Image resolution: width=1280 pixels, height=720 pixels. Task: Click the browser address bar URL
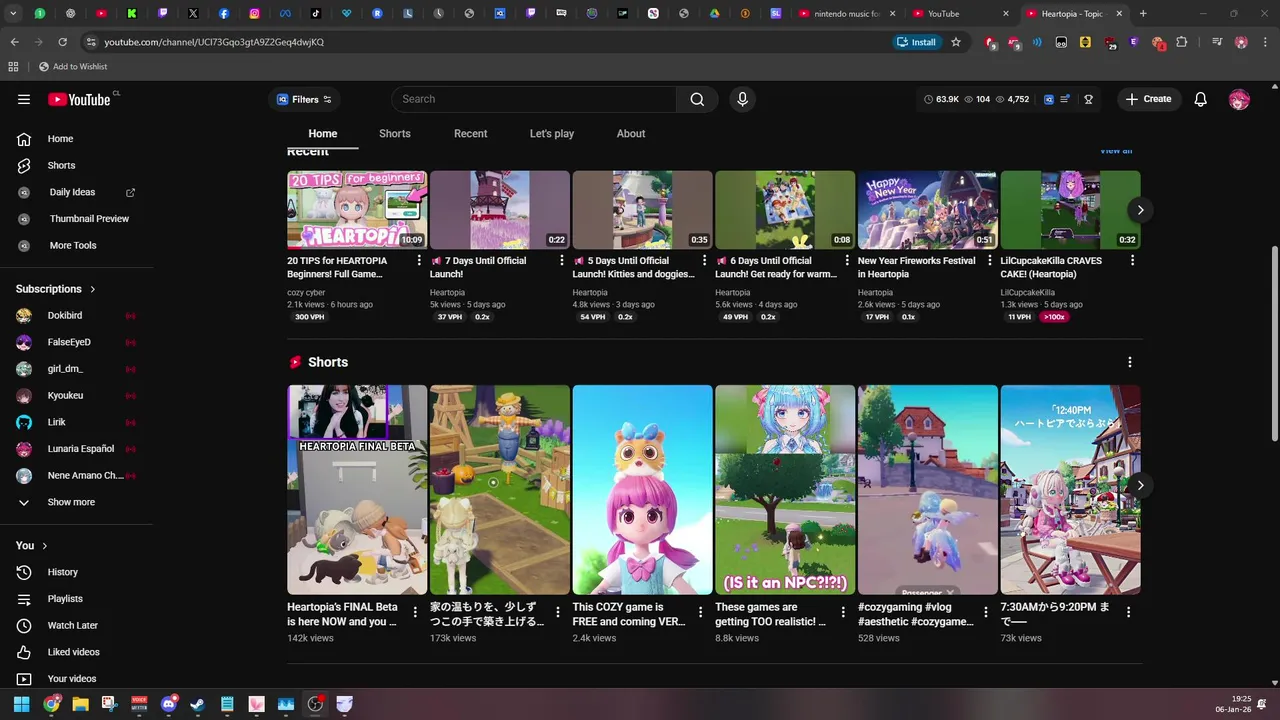coord(214,42)
